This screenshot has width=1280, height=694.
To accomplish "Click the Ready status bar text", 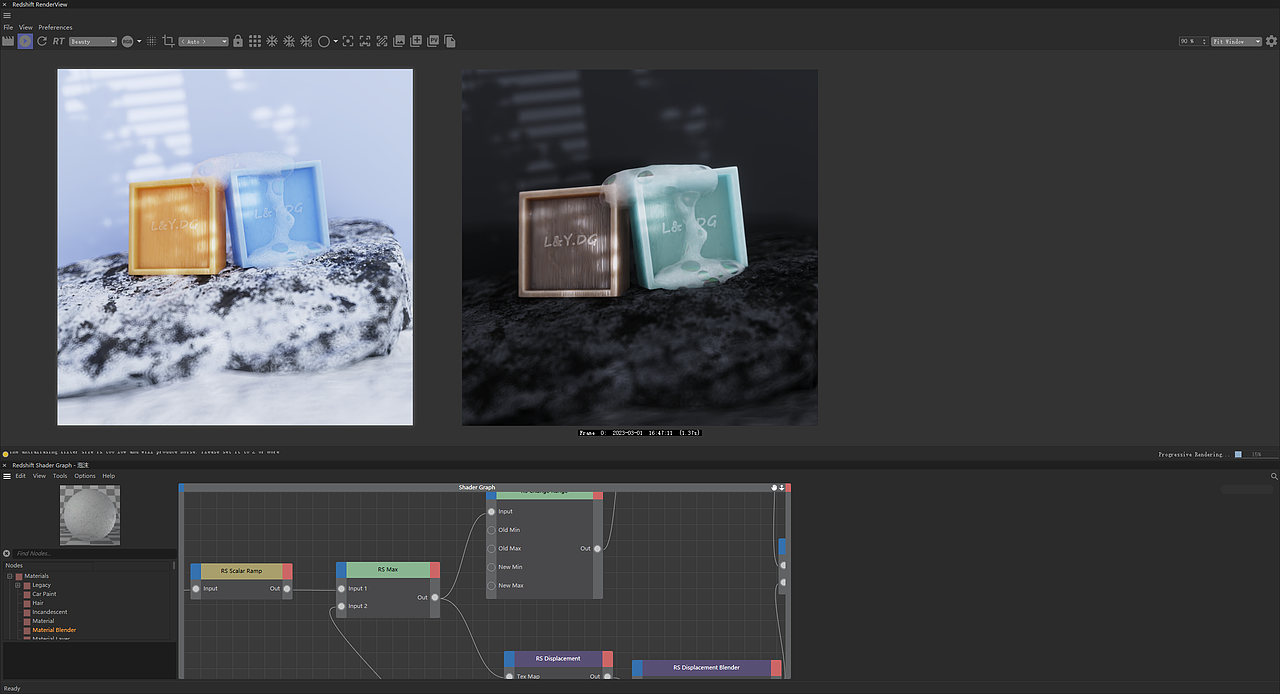I will pos(11,688).
